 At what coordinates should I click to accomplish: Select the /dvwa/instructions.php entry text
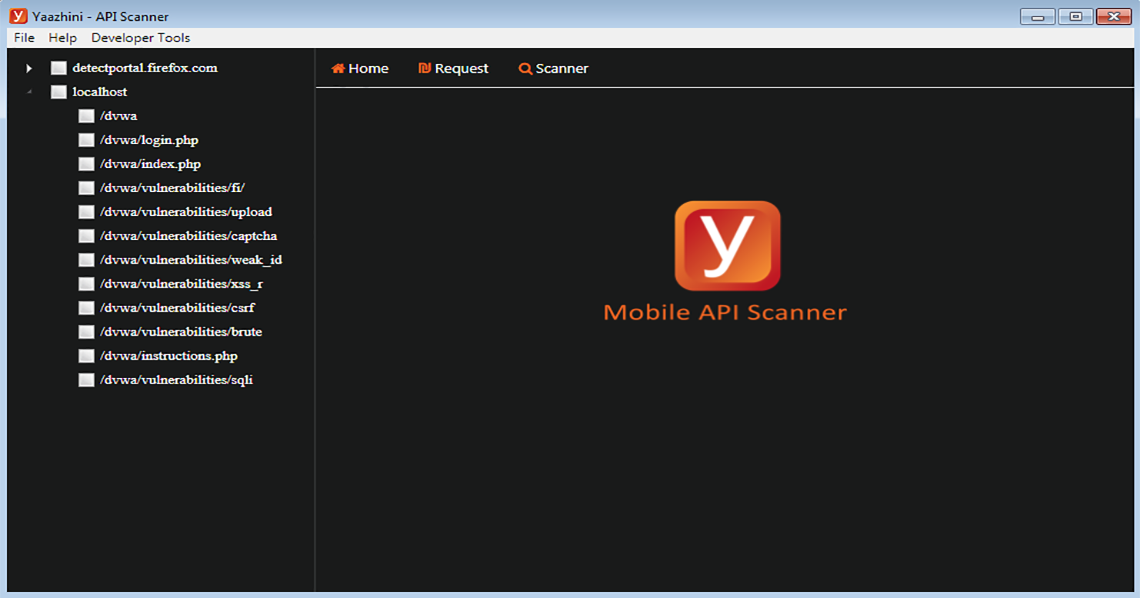(x=169, y=356)
